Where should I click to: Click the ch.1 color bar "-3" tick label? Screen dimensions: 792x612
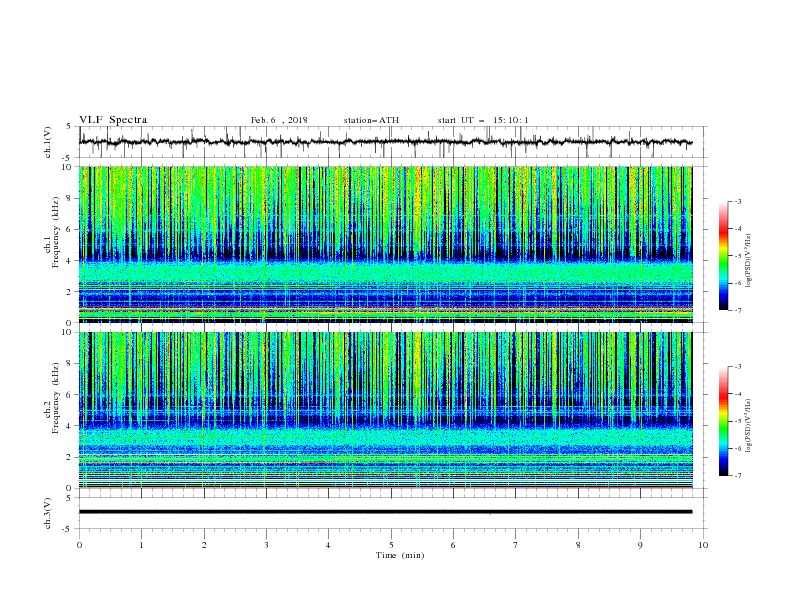(738, 201)
